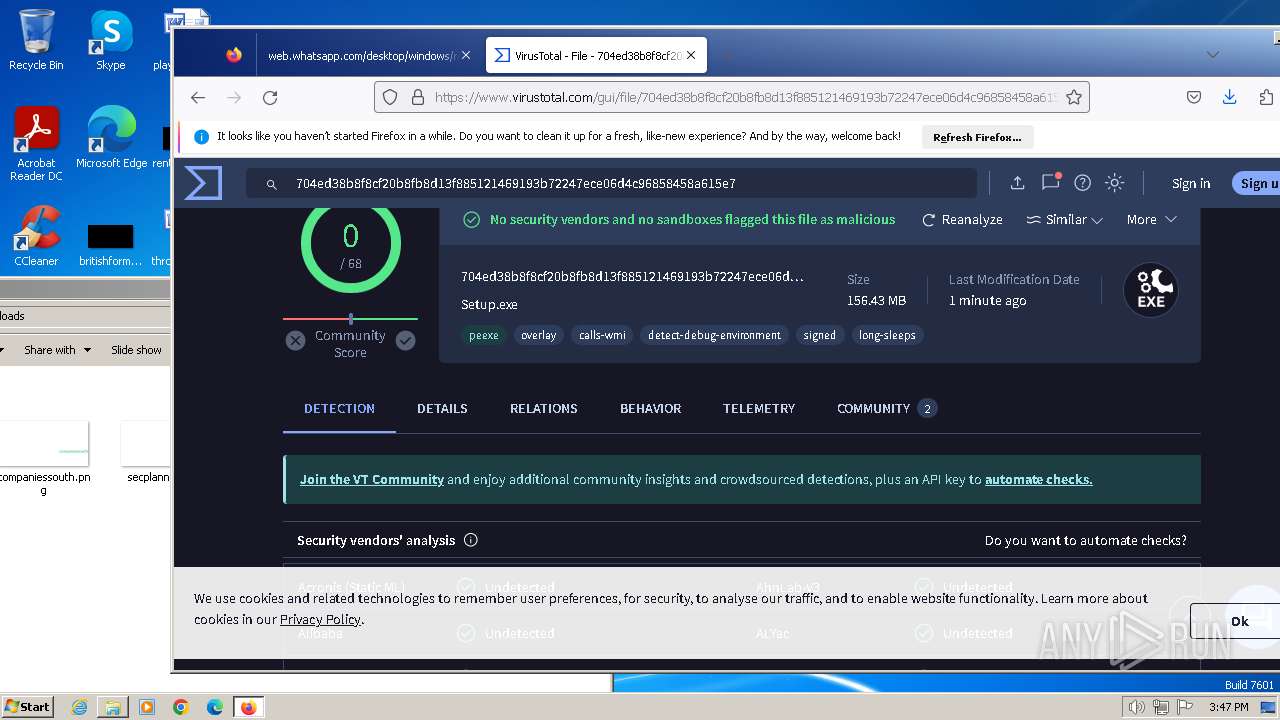Open BEHAVIOR tab

pos(650,408)
